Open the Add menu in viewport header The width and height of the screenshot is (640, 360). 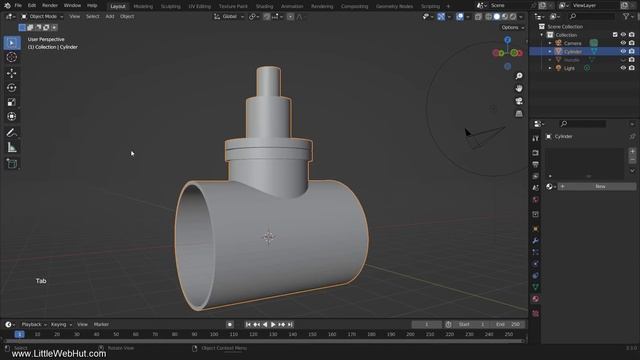tap(110, 17)
